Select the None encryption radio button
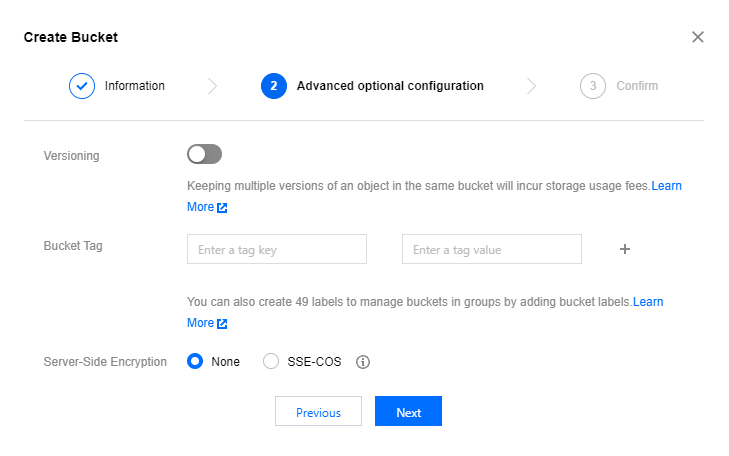This screenshot has height=456, width=729. pos(196,362)
